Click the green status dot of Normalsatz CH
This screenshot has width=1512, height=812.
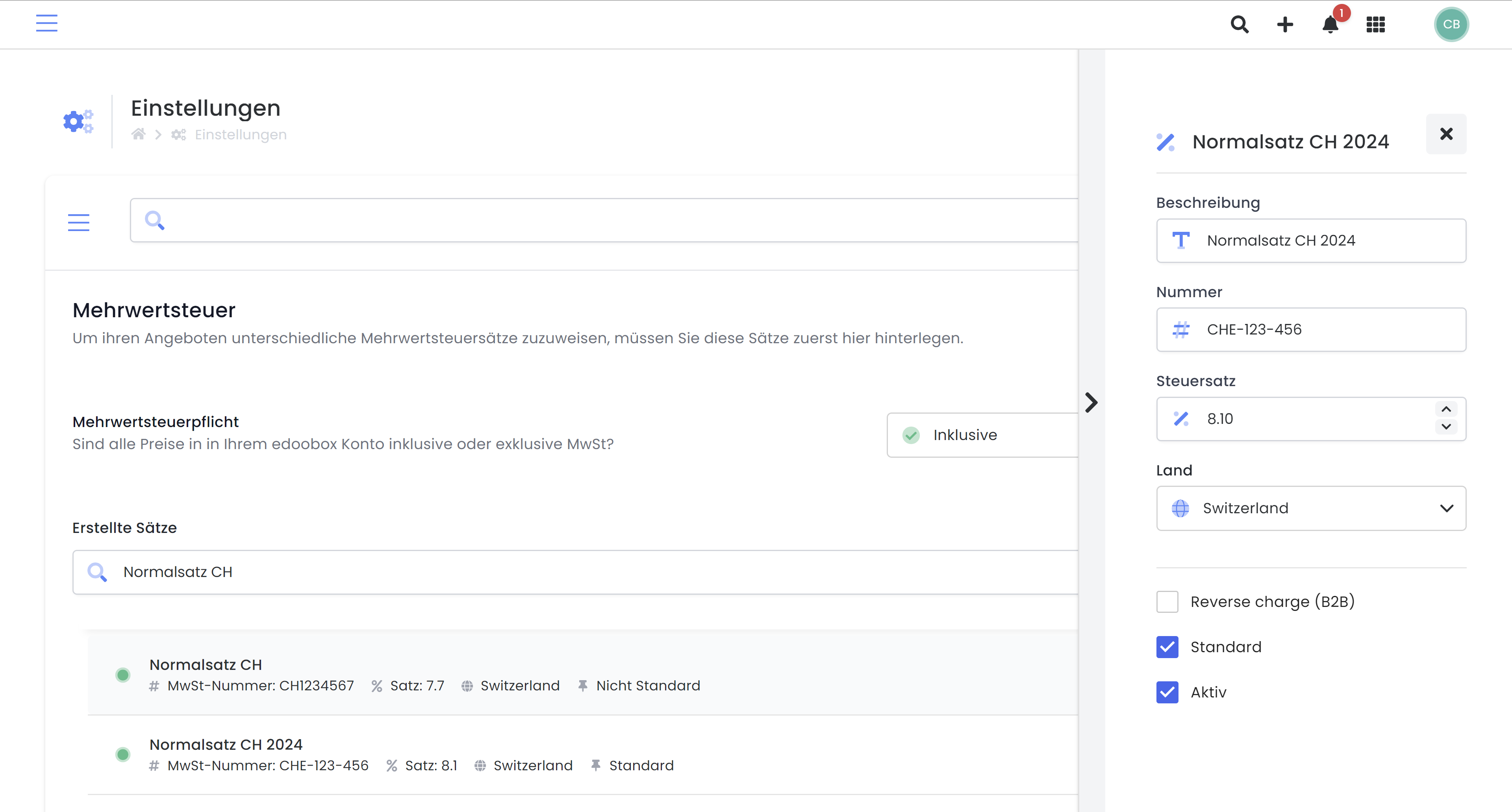[123, 675]
